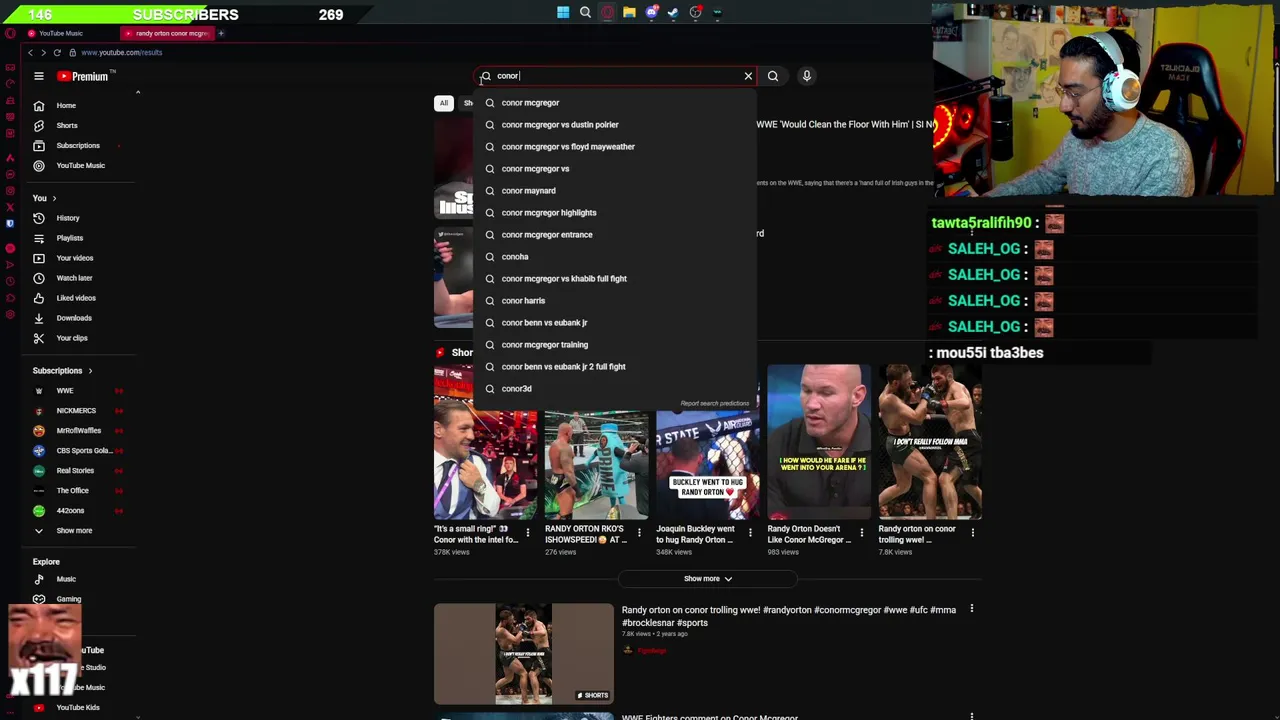Image resolution: width=1280 pixels, height=720 pixels.
Task: Open a new browser tab with plus
Action: coord(221,34)
